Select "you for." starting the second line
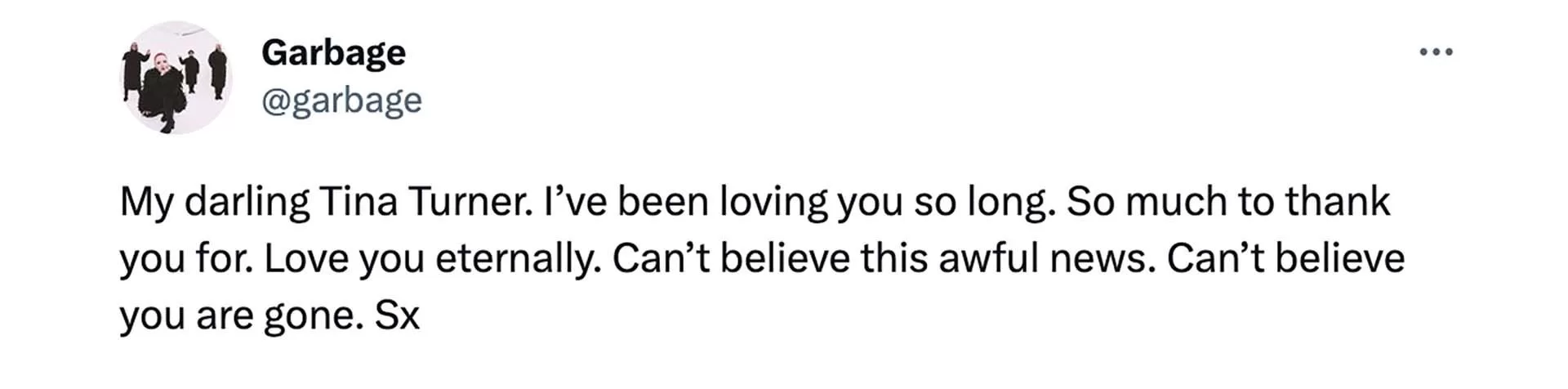This screenshot has height=389, width=1568. coord(187,260)
